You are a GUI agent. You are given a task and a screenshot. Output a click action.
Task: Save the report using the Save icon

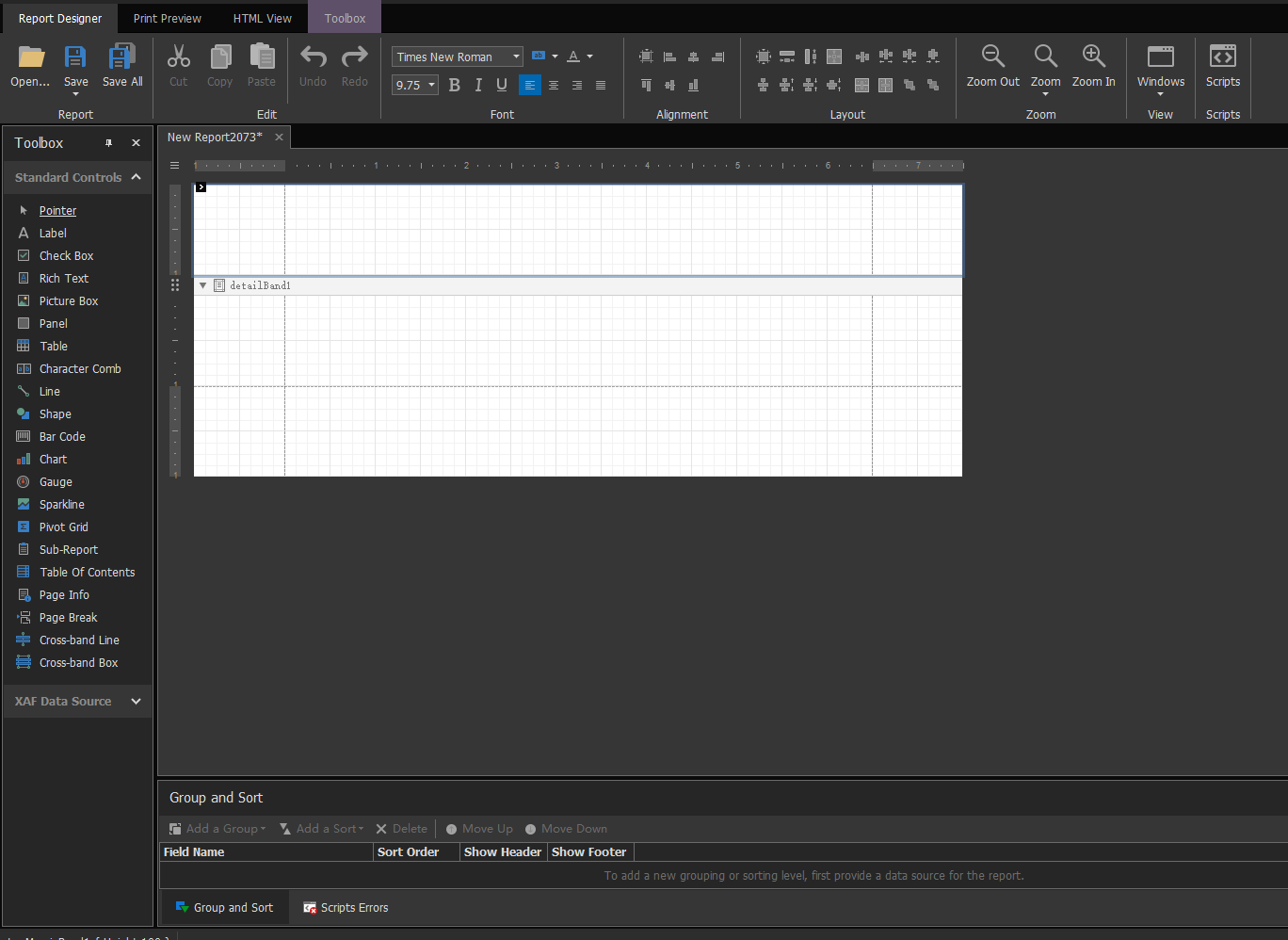click(75, 58)
